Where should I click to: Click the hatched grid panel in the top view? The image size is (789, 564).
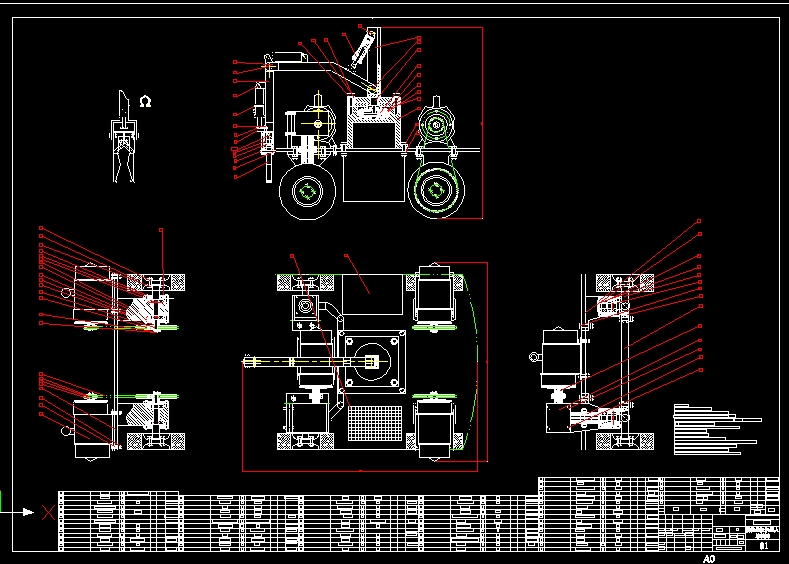tap(375, 424)
